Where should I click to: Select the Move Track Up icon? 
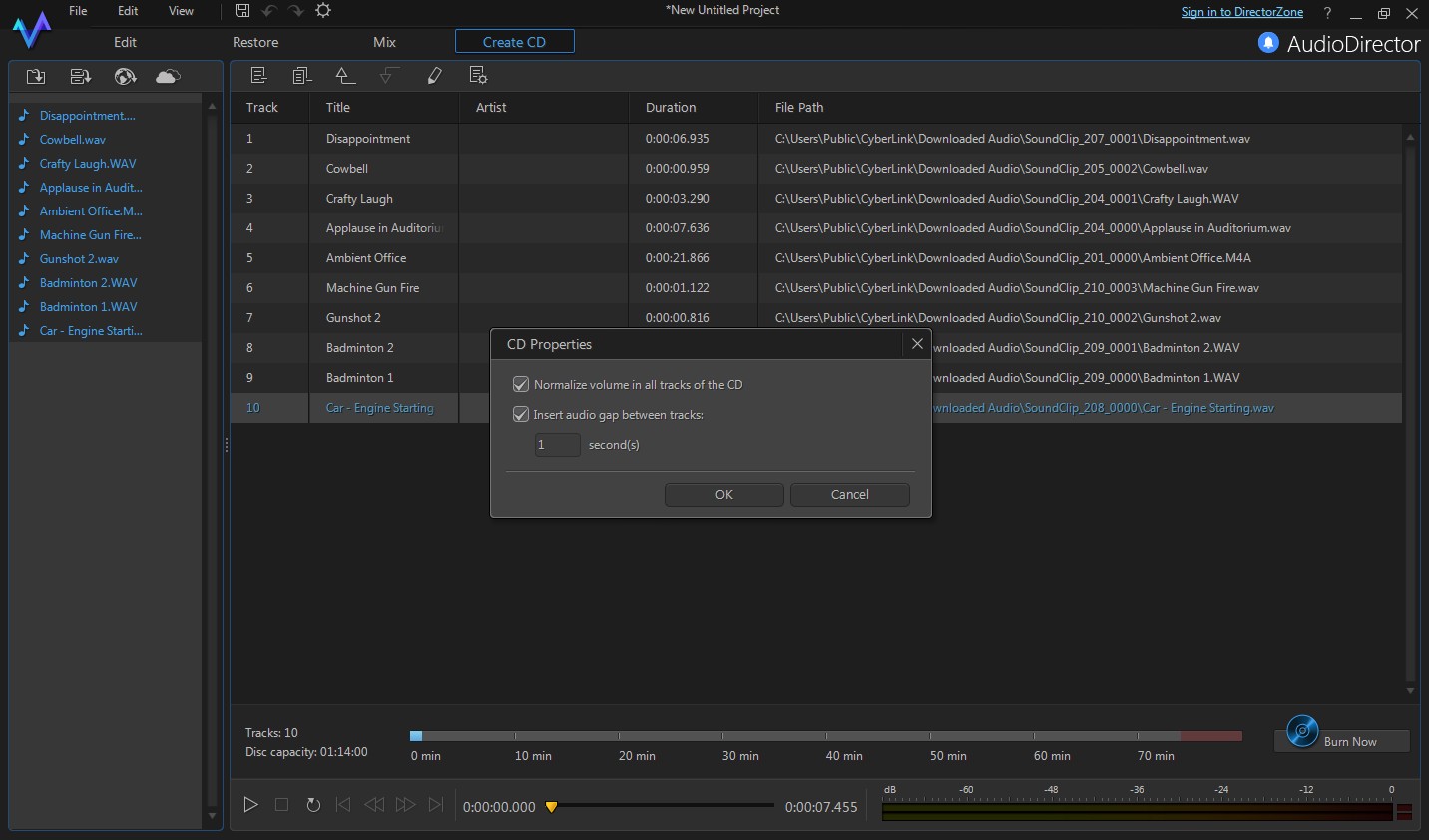(x=344, y=75)
